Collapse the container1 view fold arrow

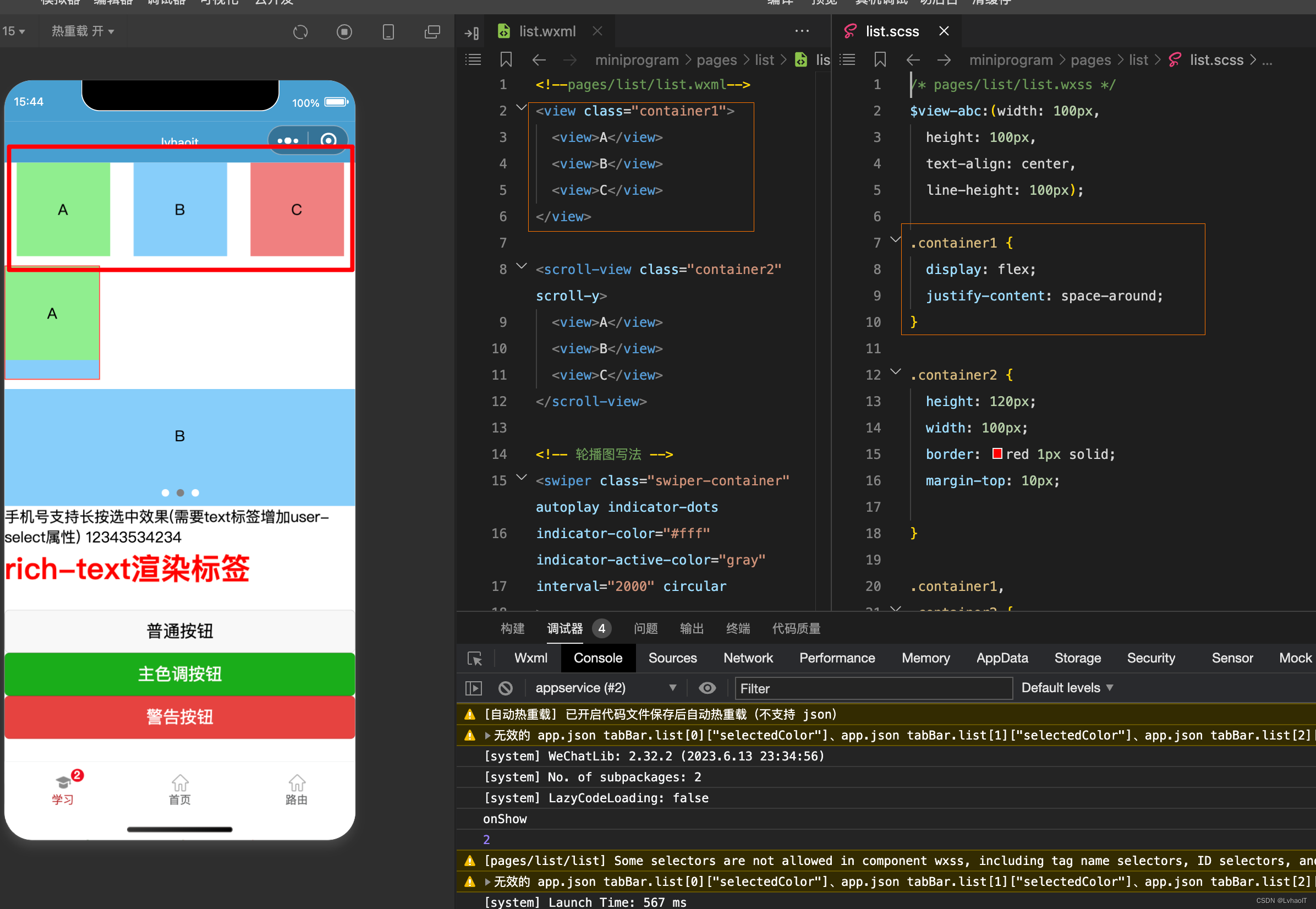(520, 107)
